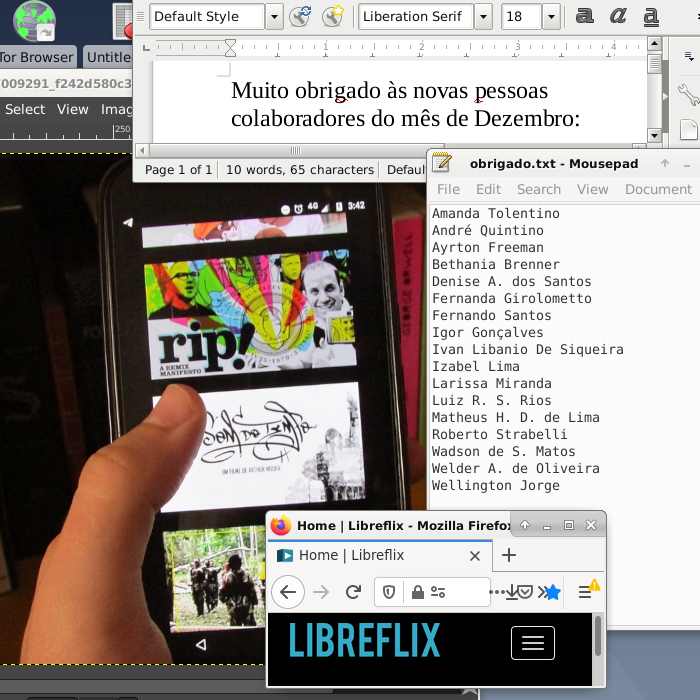Go back using Firefox's back arrow
This screenshot has width=700, height=700.
[x=288, y=592]
